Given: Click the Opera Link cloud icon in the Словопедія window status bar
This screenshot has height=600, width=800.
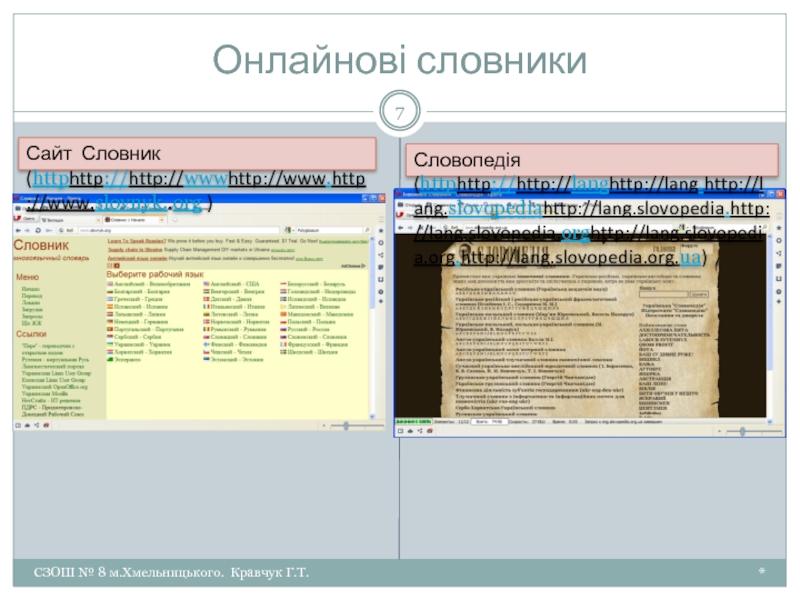Looking at the screenshot, I should click(410, 431).
